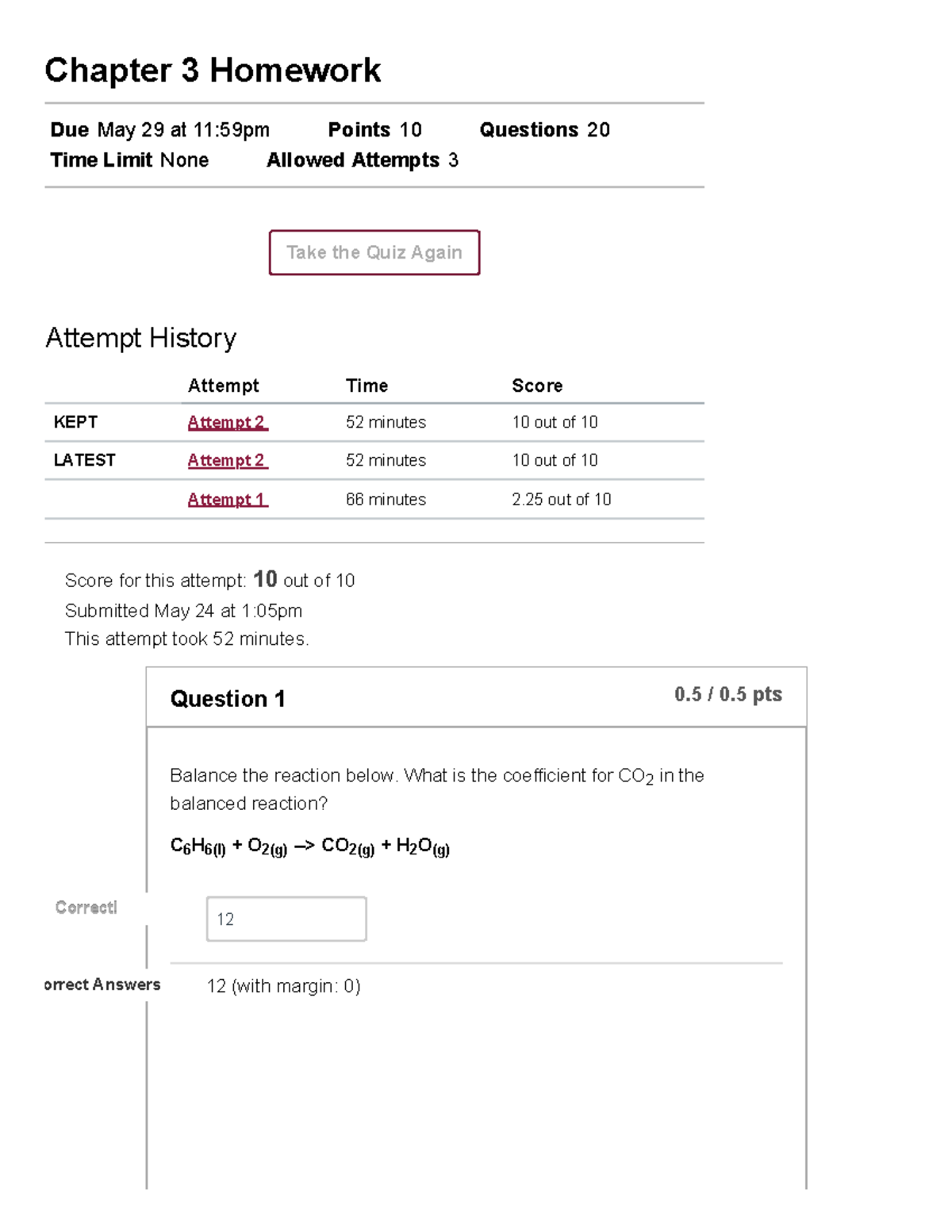Screen dimensions: 952x1232
Task: Click the 12 with margin 0 answer text
Action: (284, 986)
